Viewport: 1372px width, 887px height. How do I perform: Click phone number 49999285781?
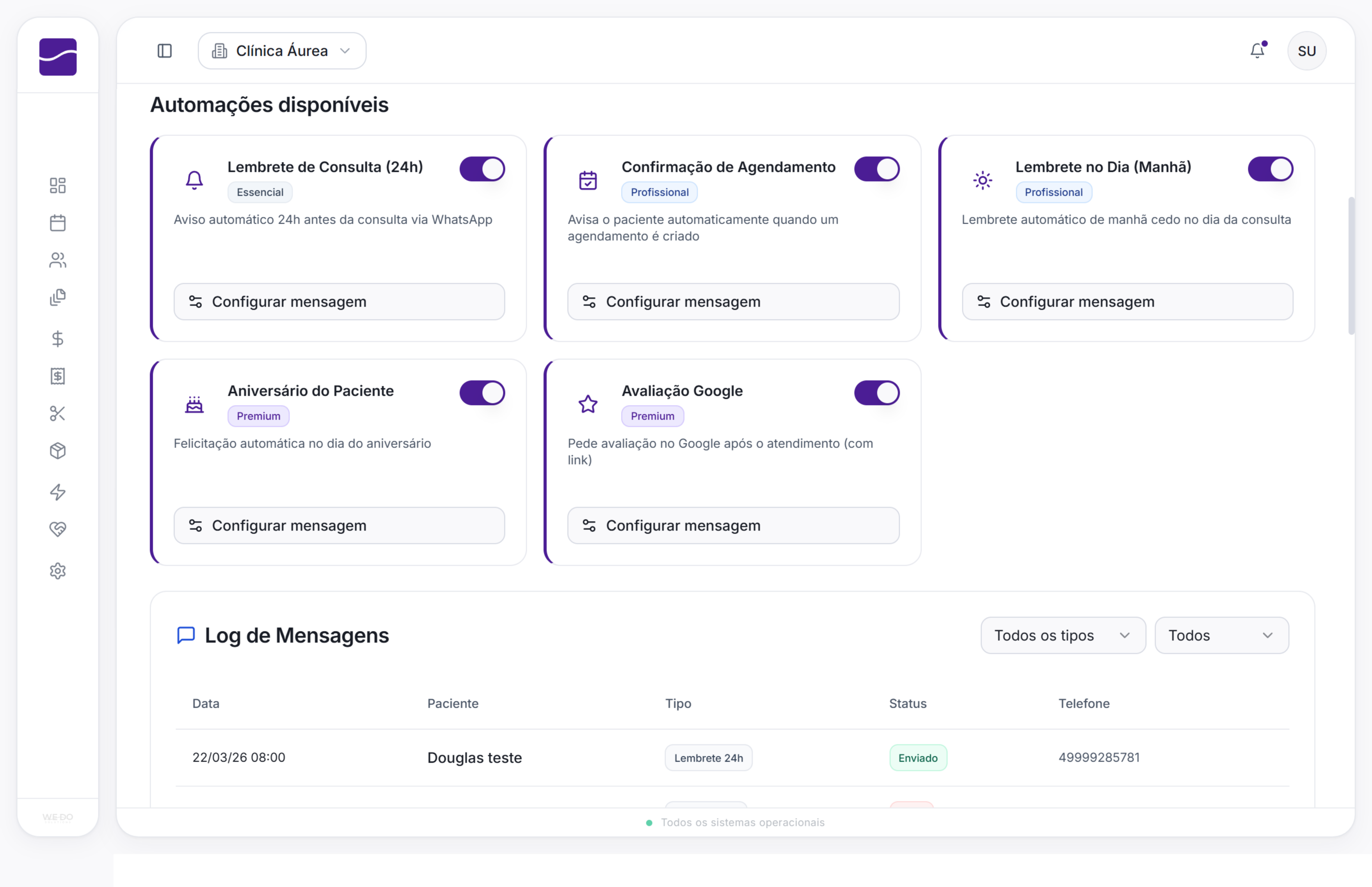(x=1098, y=757)
